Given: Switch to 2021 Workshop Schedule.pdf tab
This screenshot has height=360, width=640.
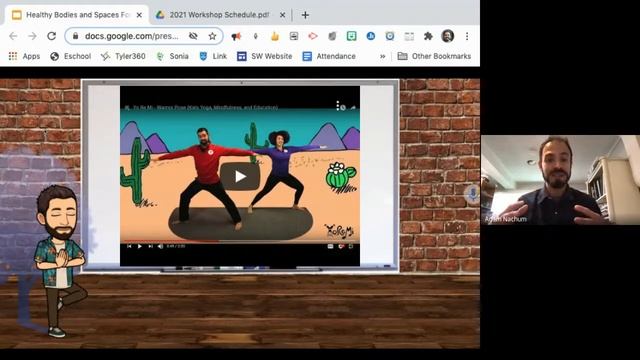Looking at the screenshot, I should (220, 15).
